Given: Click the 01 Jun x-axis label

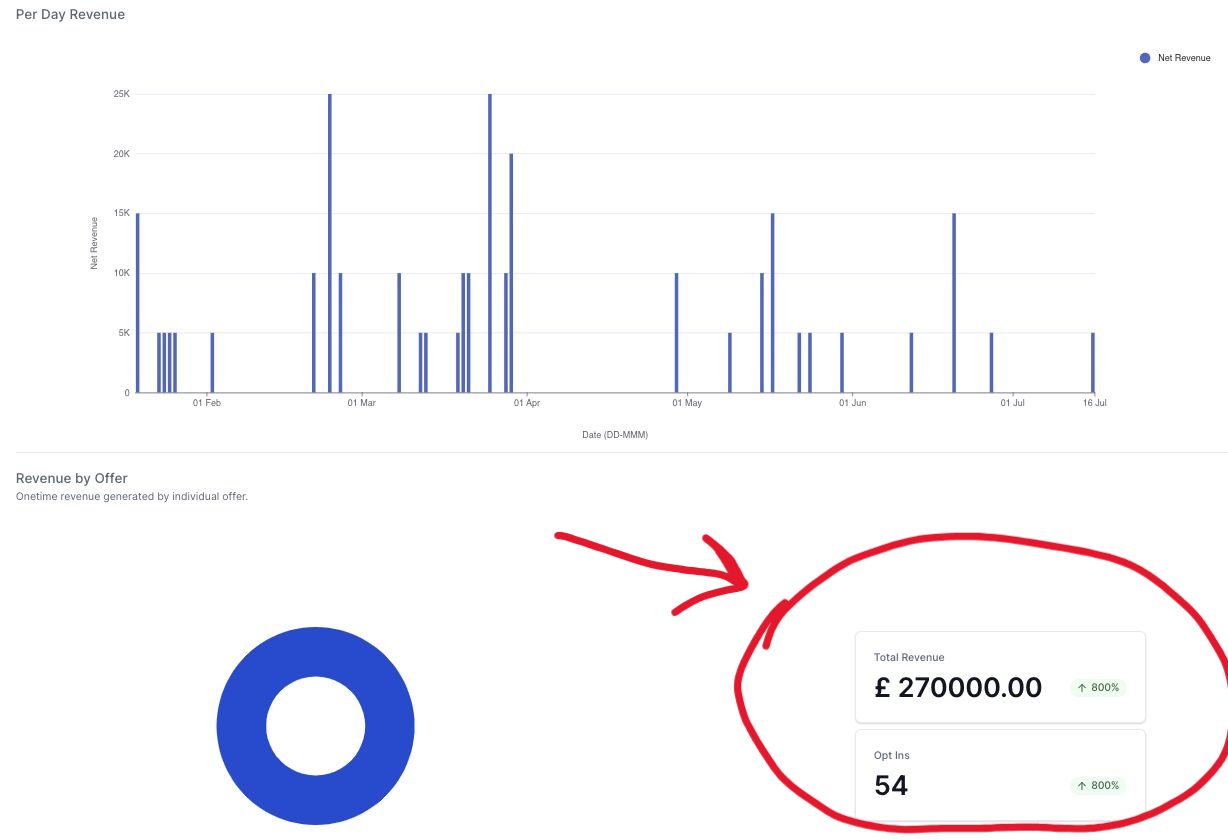Looking at the screenshot, I should click(x=852, y=403).
